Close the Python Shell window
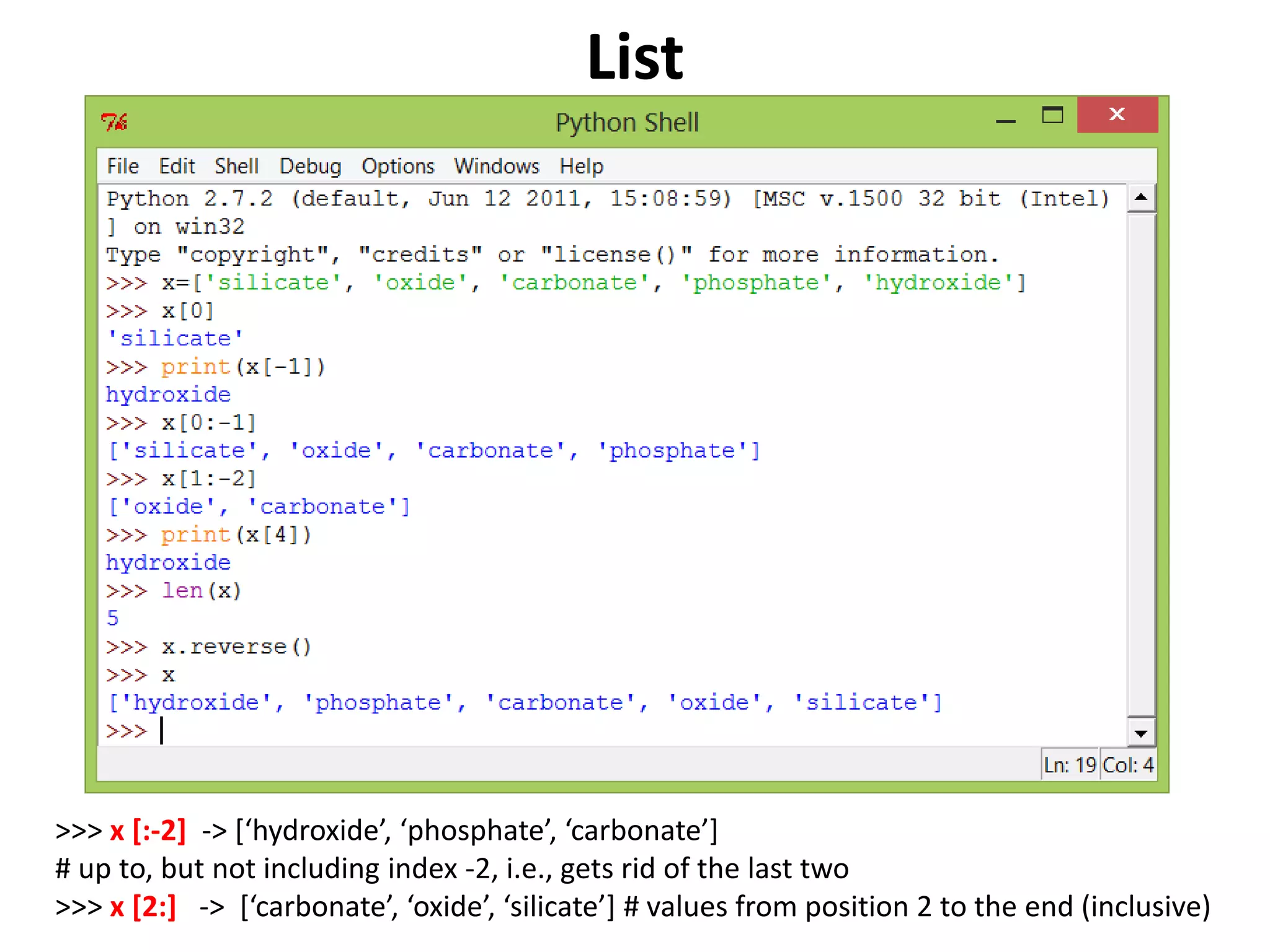The width and height of the screenshot is (1270, 952). click(x=1117, y=115)
